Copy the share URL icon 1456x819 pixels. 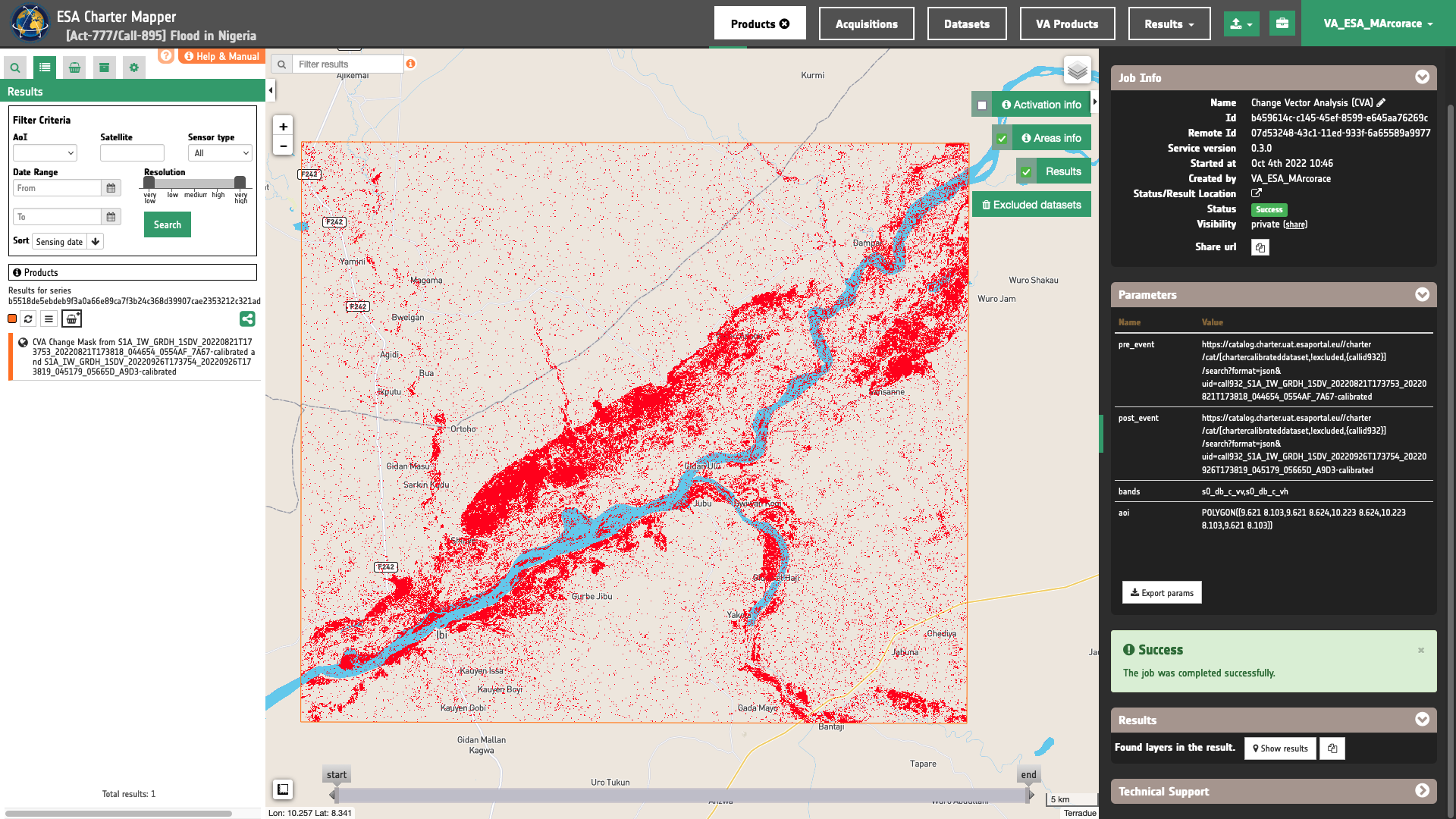(x=1260, y=247)
